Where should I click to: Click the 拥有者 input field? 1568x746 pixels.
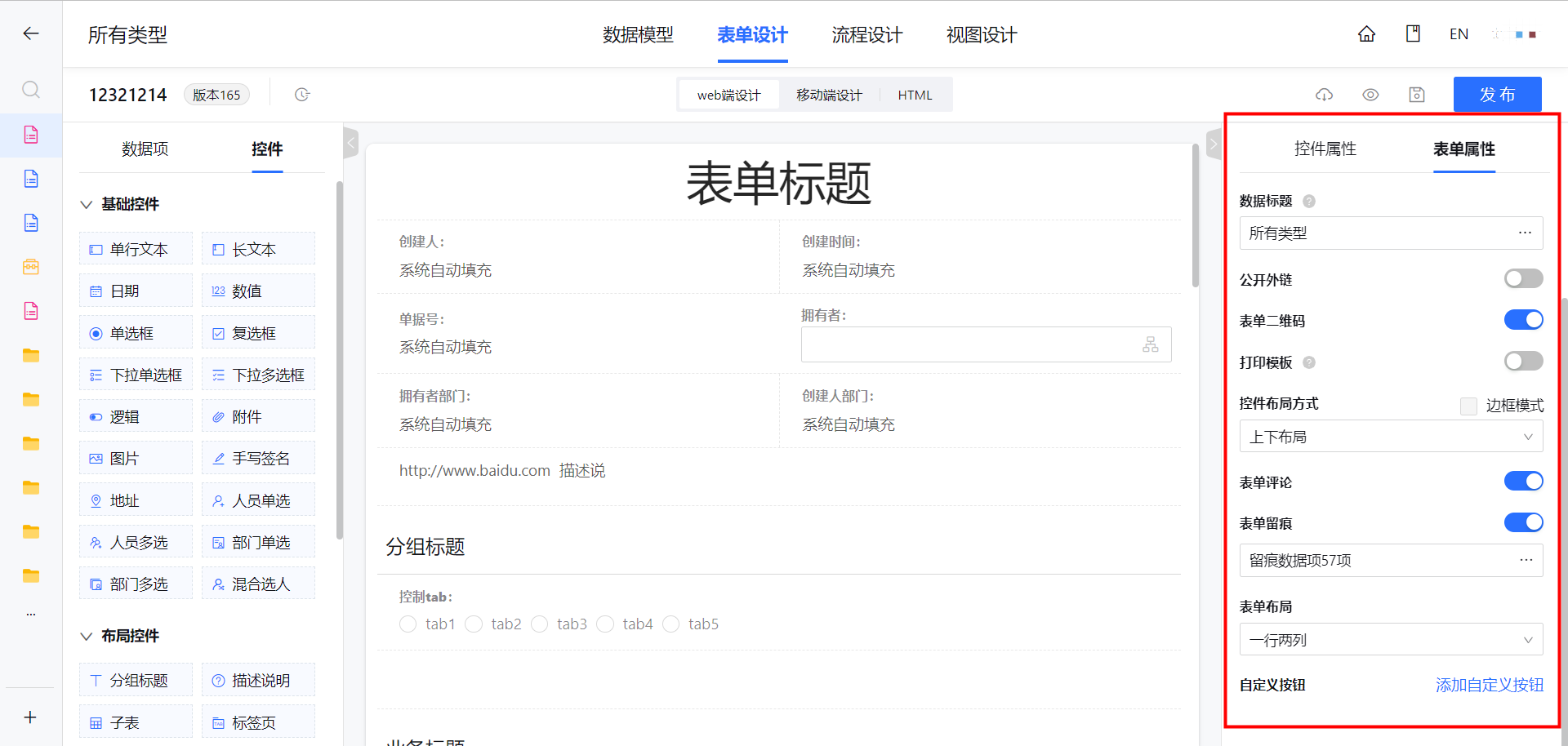point(986,344)
